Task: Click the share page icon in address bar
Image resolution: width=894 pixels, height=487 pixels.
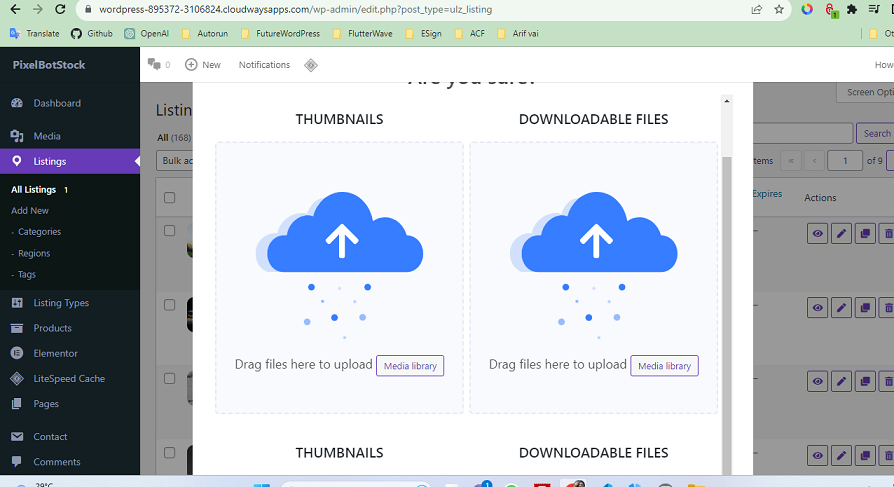Action: 757,9
